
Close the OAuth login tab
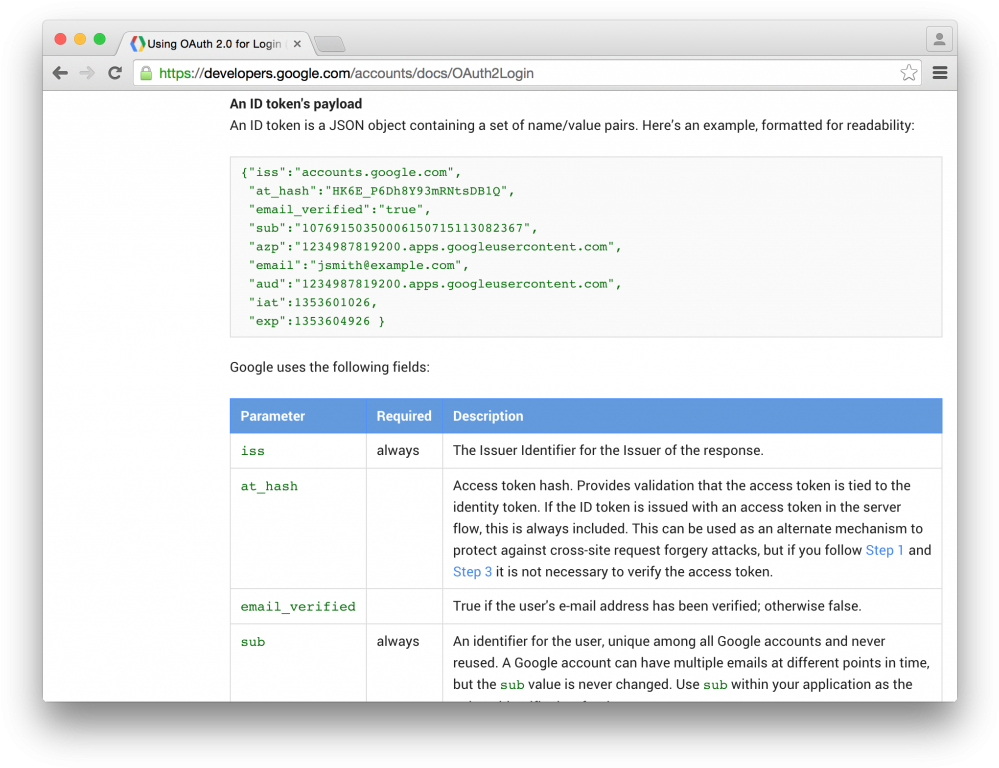tap(297, 43)
